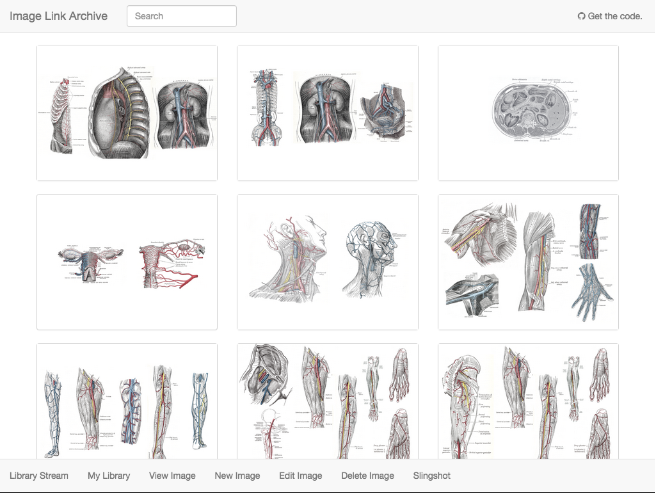Screen dimensions: 655x493
Task: Select the uterus arteries thumbnail
Action: pos(127,262)
